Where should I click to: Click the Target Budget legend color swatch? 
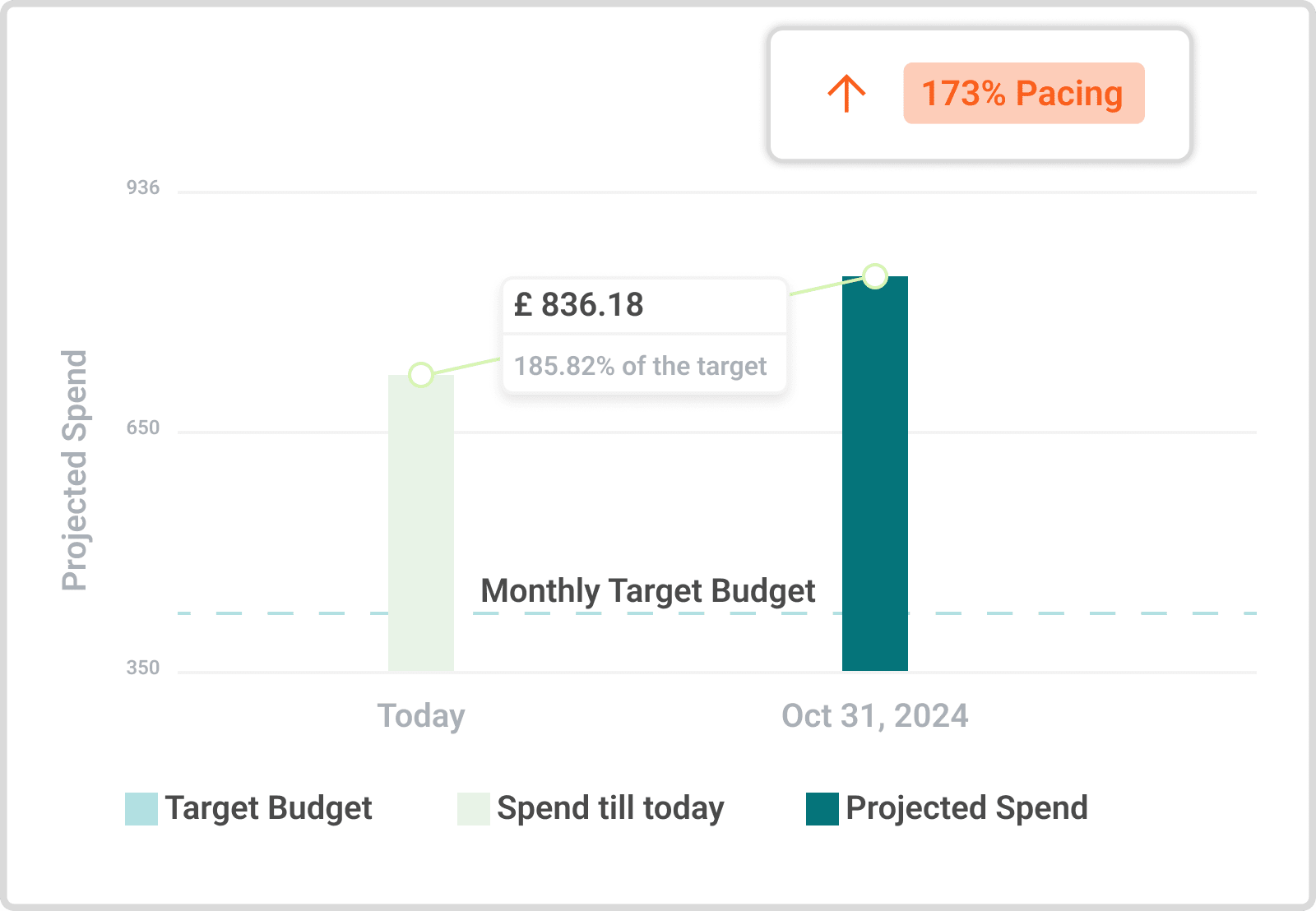(141, 808)
